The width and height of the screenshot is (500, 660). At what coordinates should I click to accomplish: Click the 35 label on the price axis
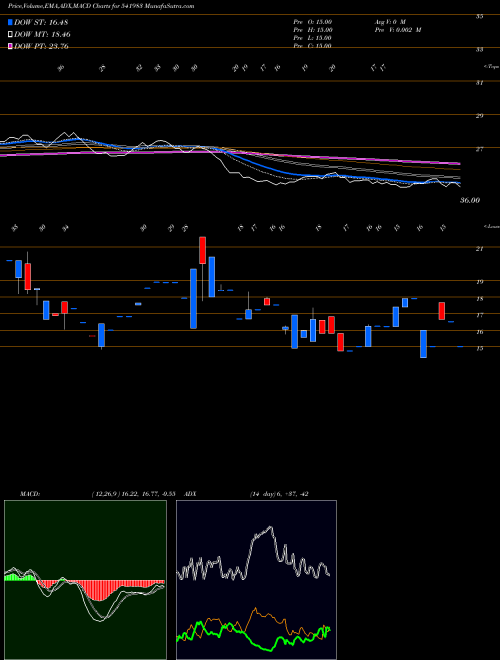click(479, 16)
